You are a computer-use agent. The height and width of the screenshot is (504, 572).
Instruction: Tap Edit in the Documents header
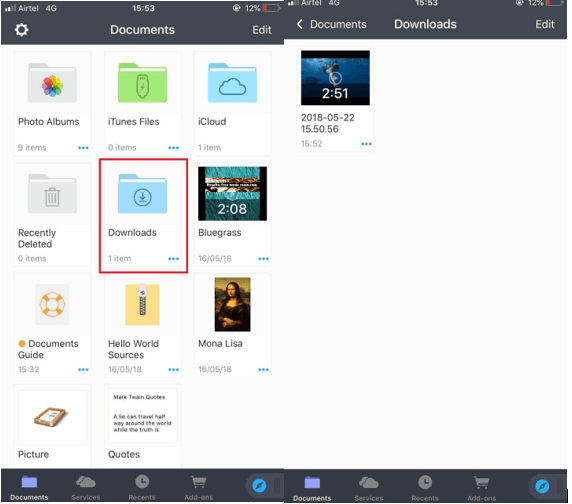[262, 30]
